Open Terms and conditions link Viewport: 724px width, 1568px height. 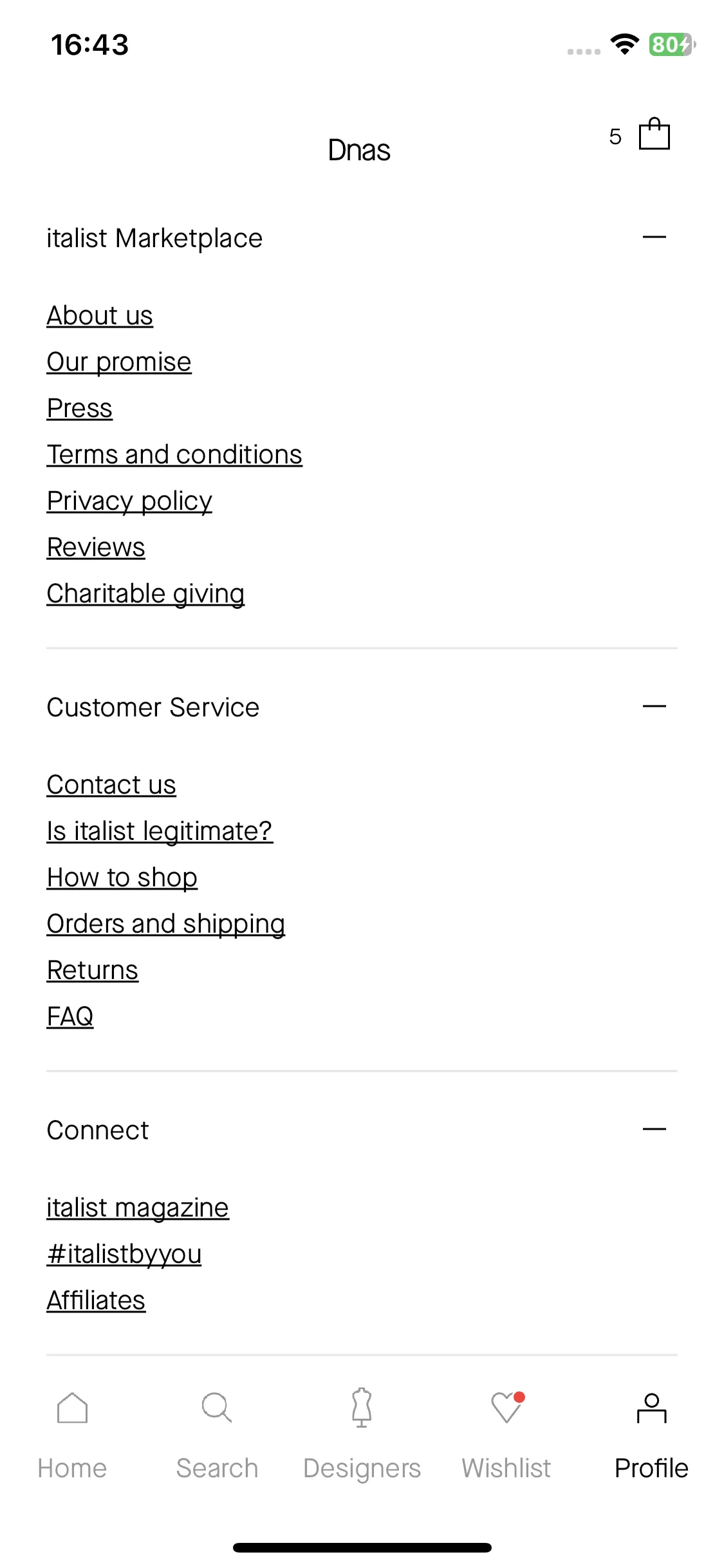(174, 454)
